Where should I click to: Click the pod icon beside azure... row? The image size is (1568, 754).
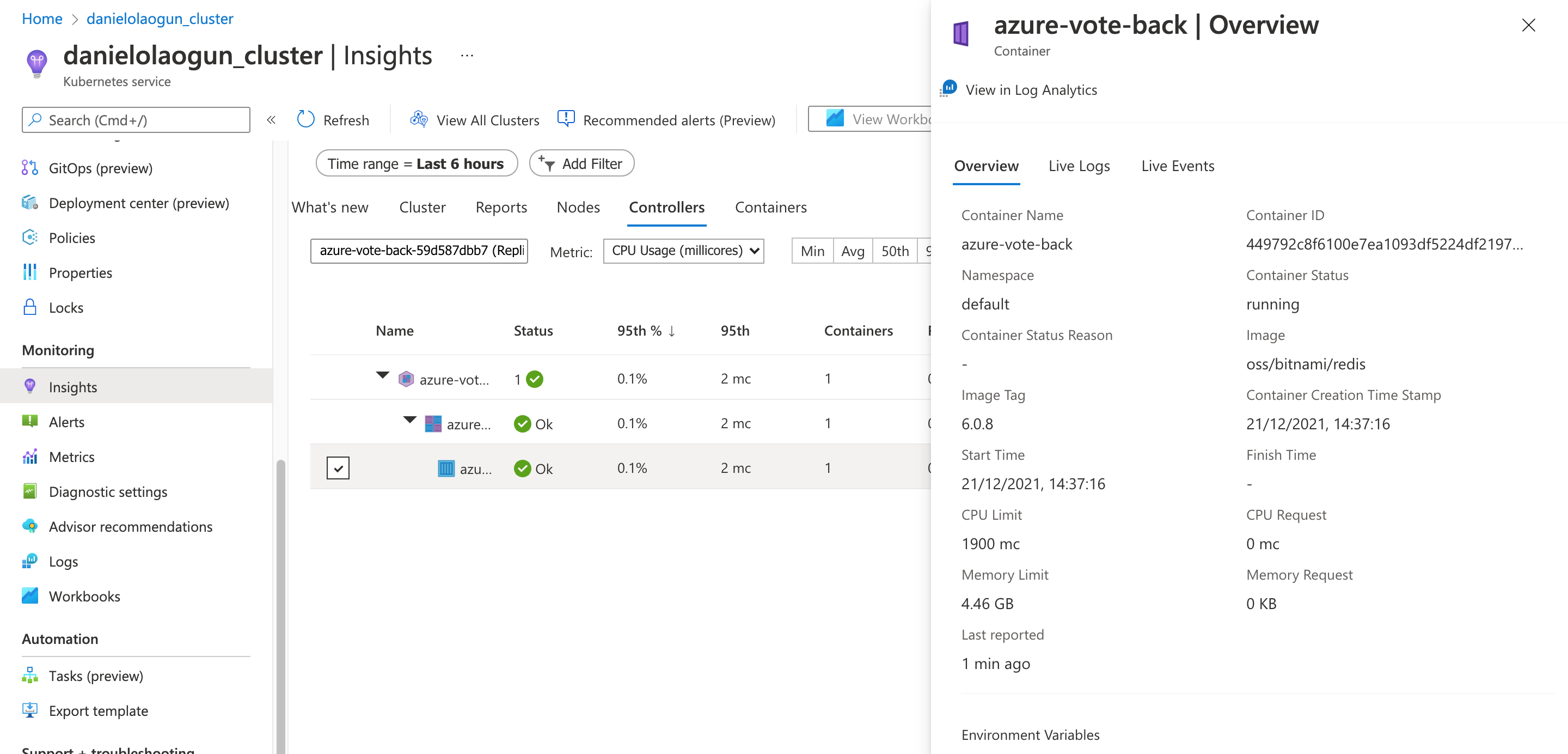click(433, 424)
